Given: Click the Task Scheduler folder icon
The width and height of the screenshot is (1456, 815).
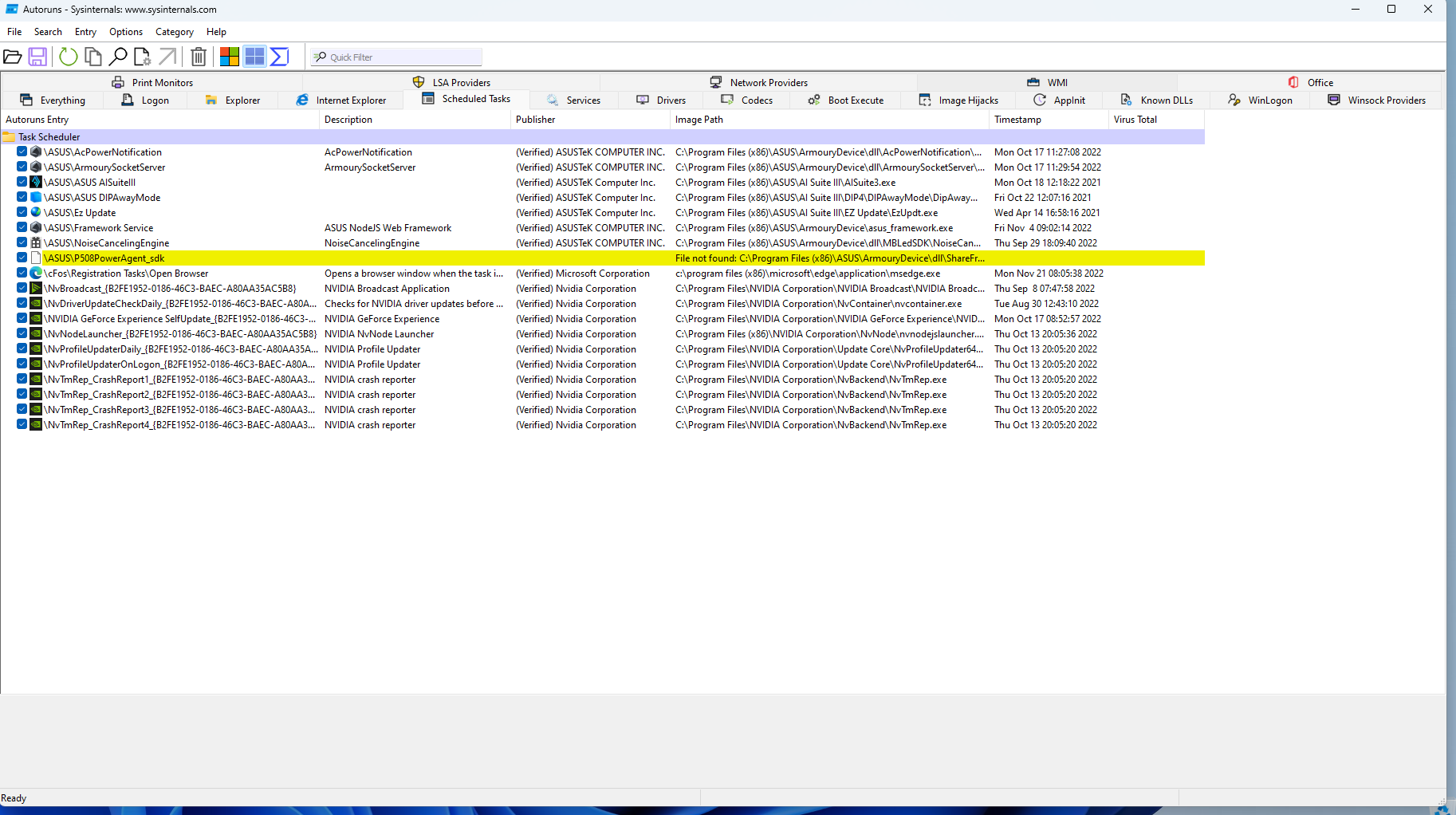Looking at the screenshot, I should tap(10, 137).
